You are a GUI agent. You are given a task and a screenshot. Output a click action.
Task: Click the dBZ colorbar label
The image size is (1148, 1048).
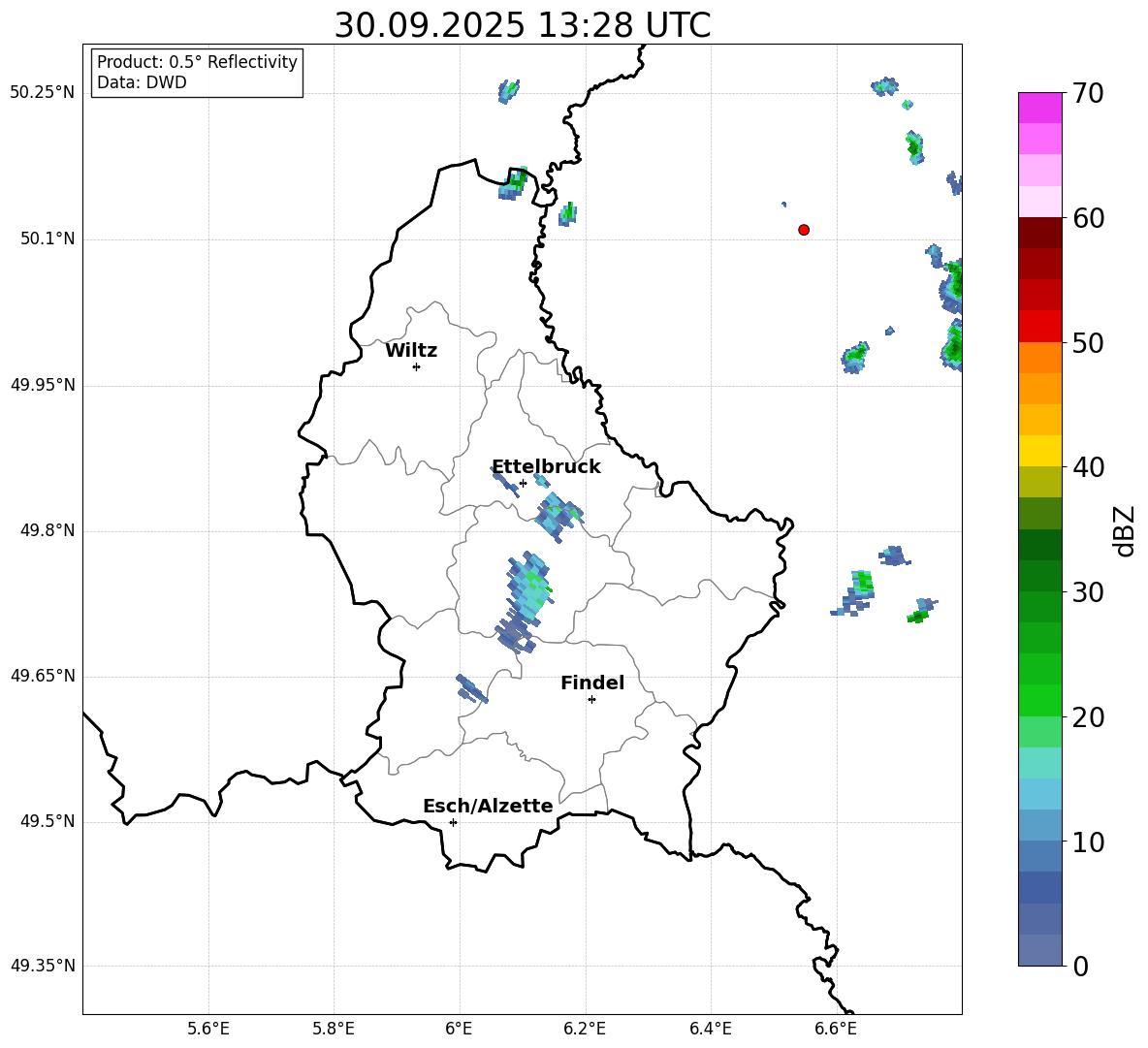[1125, 530]
